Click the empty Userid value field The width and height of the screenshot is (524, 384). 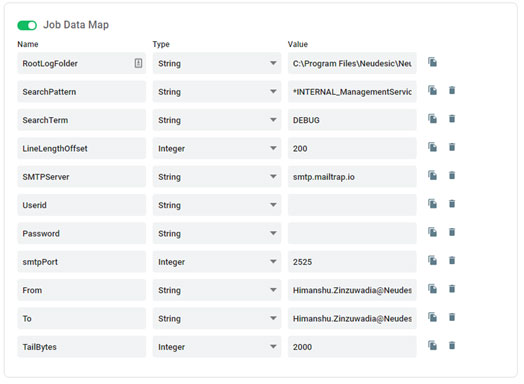[x=352, y=205]
